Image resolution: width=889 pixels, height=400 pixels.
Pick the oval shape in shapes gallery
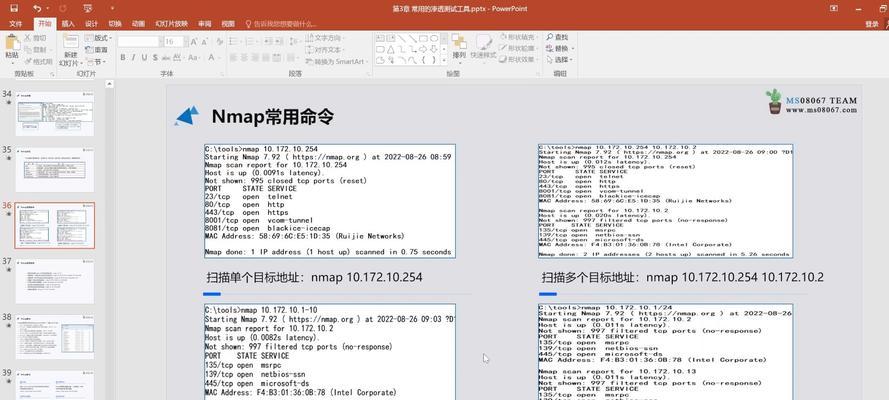coord(434,39)
